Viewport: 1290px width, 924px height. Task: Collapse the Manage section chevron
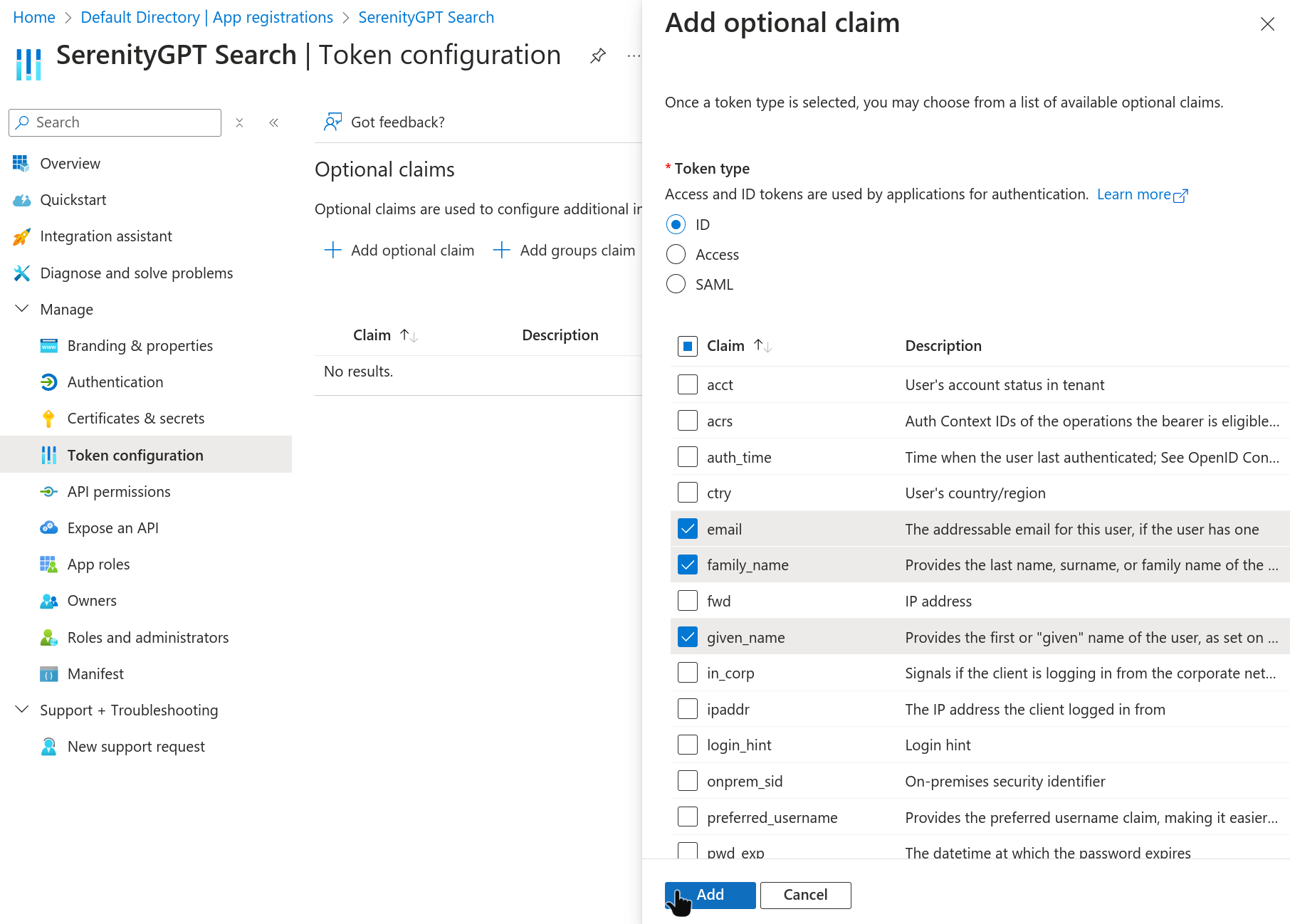pos(22,309)
